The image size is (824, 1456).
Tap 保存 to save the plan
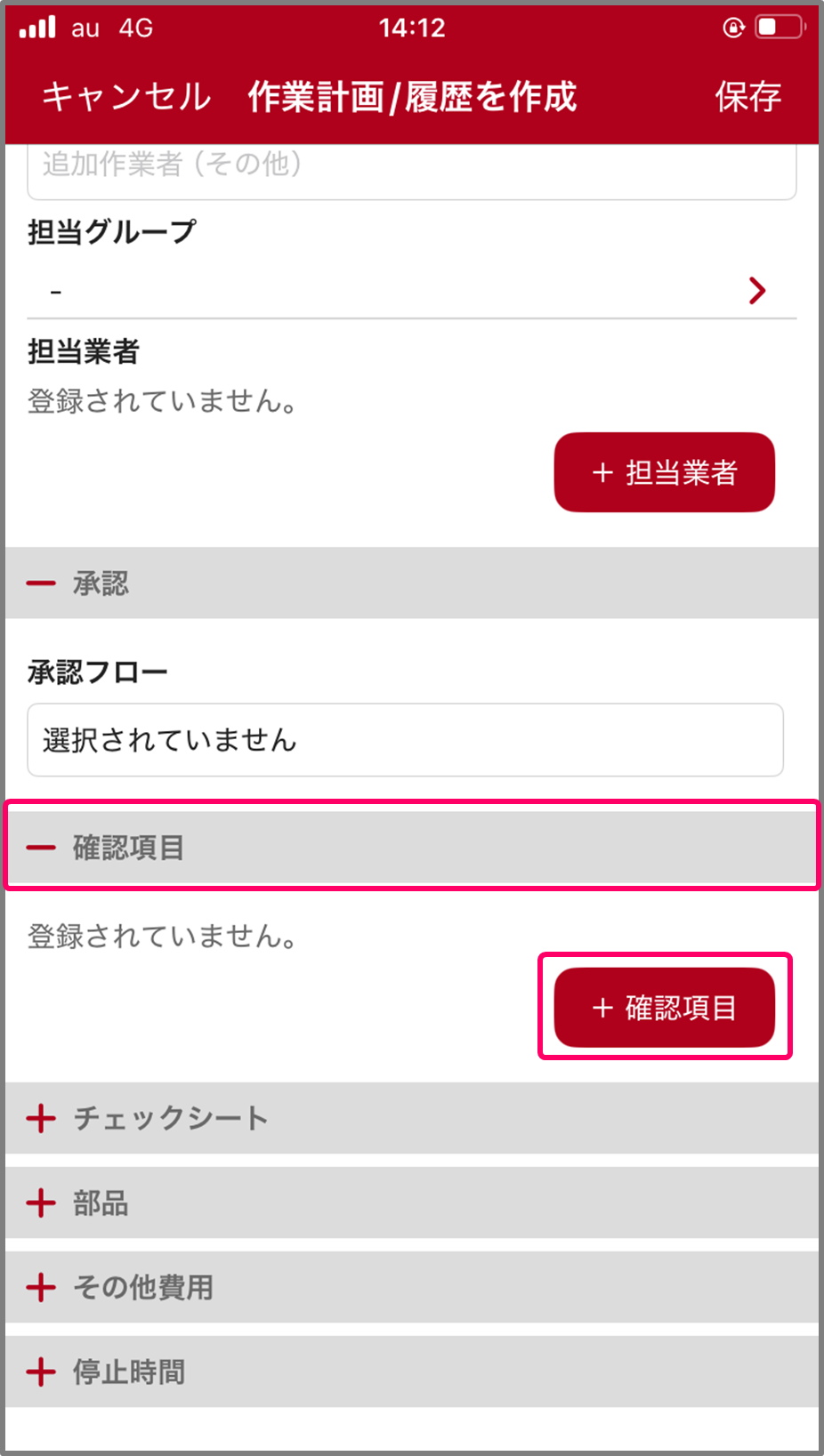click(x=747, y=97)
